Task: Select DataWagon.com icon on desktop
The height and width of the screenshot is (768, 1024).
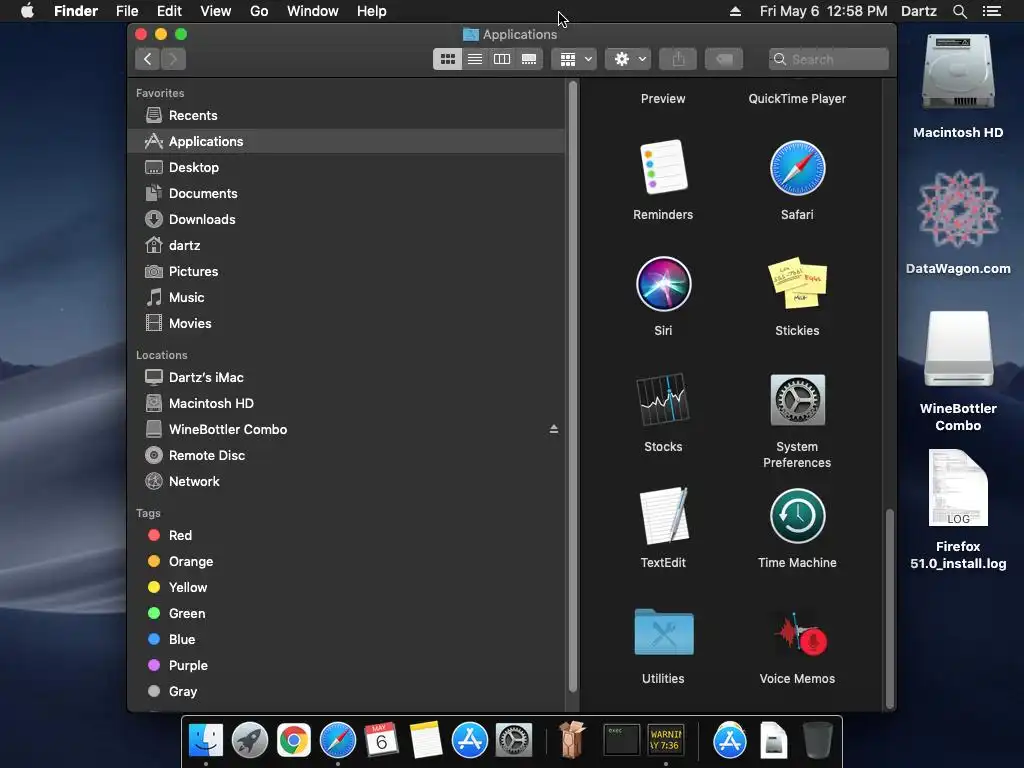Action: [x=958, y=209]
